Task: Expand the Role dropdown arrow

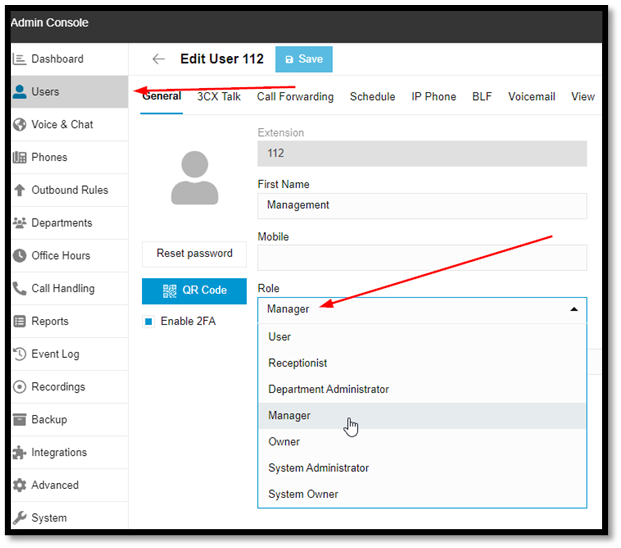Action: tap(573, 310)
